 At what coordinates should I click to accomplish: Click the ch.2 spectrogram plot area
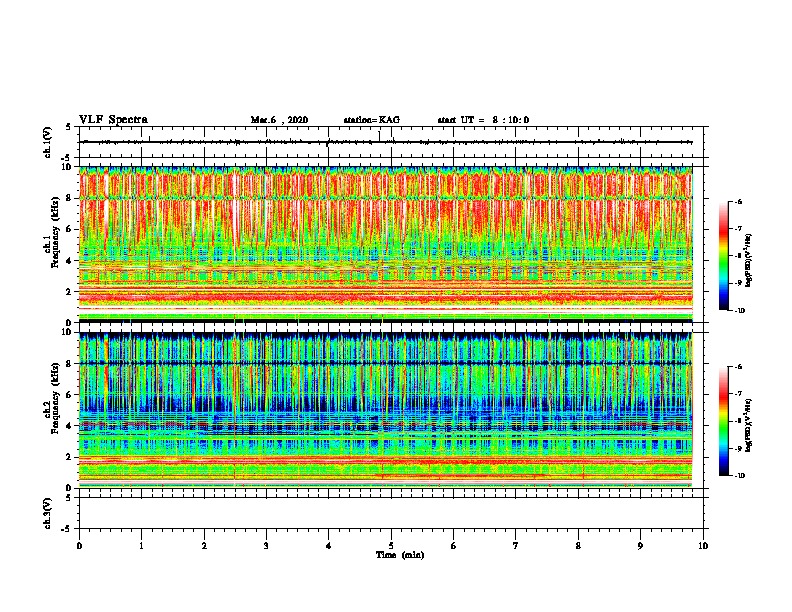tap(386, 410)
